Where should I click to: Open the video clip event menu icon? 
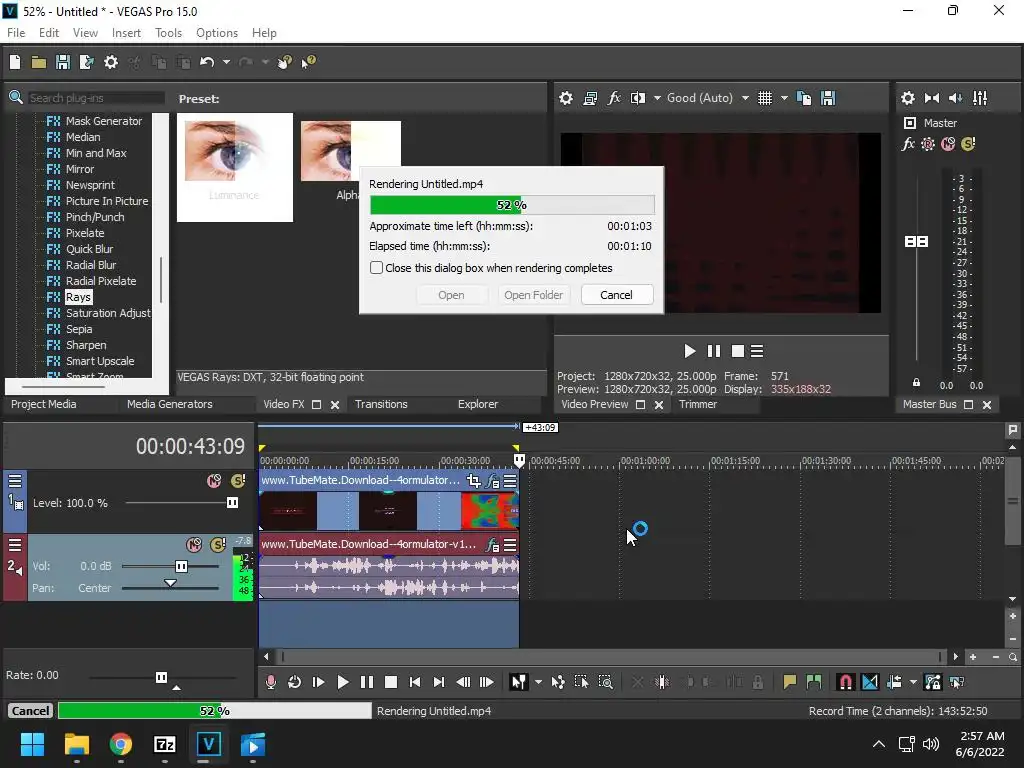(510, 481)
